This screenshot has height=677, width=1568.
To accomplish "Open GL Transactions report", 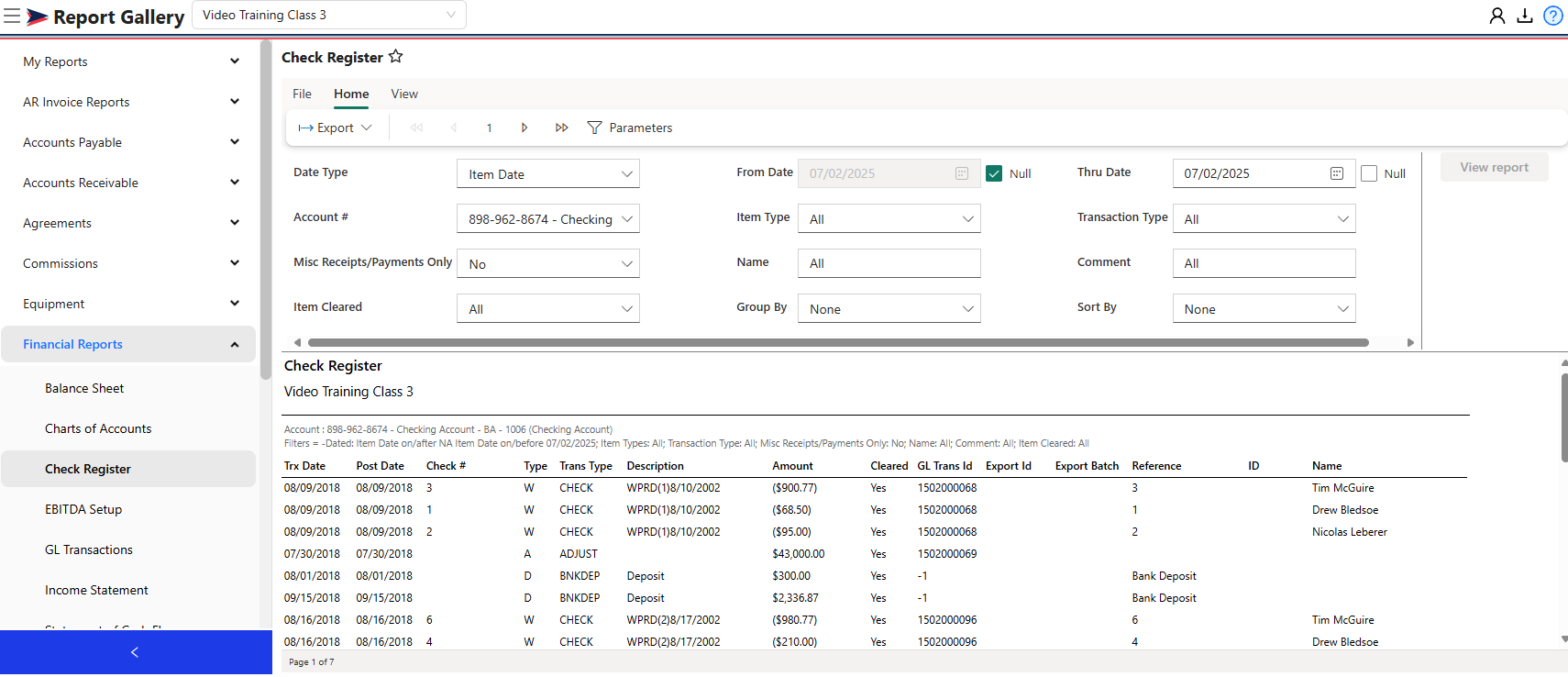I will point(89,549).
